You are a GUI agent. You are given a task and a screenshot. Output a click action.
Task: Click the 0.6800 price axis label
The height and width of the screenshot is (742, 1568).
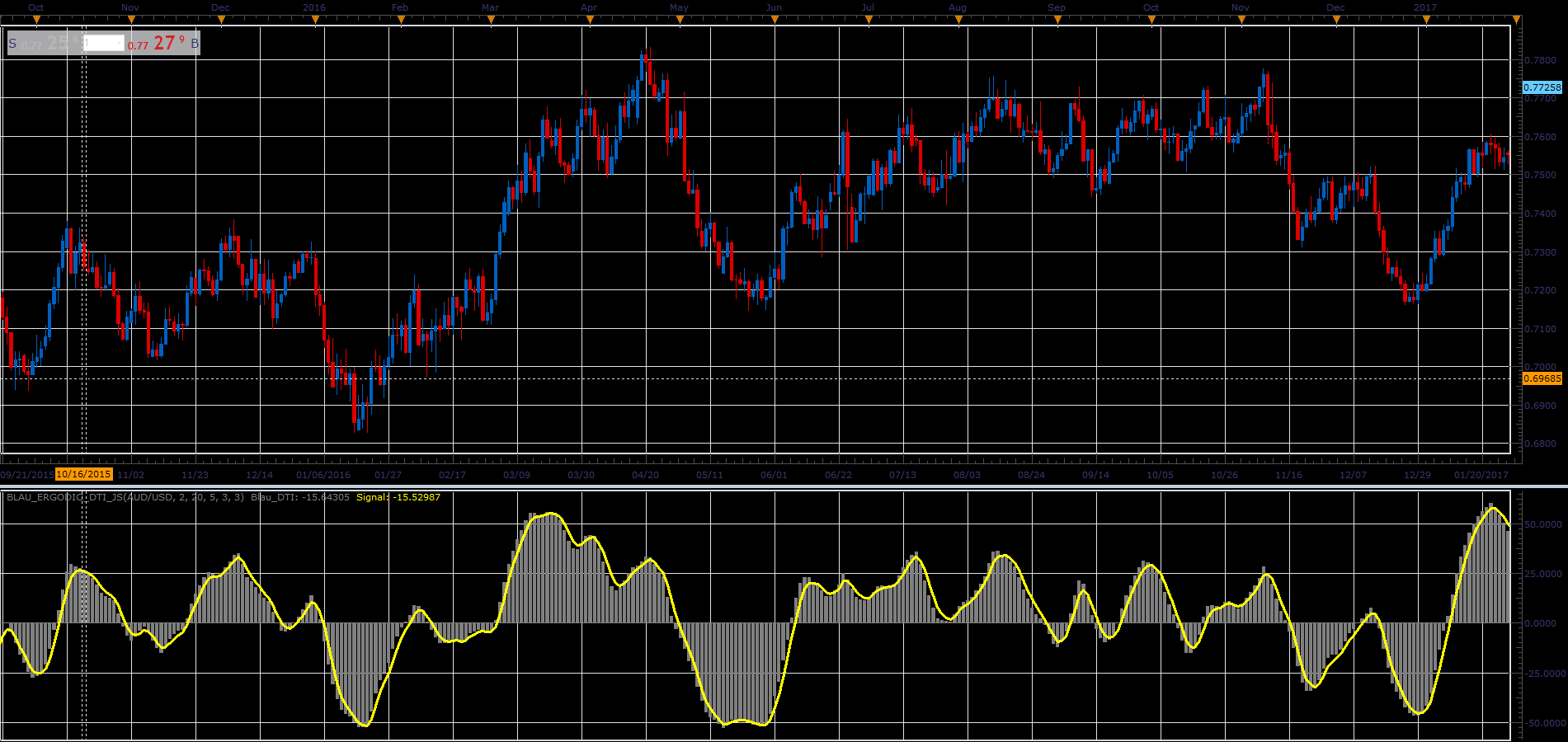pyautogui.click(x=1540, y=444)
